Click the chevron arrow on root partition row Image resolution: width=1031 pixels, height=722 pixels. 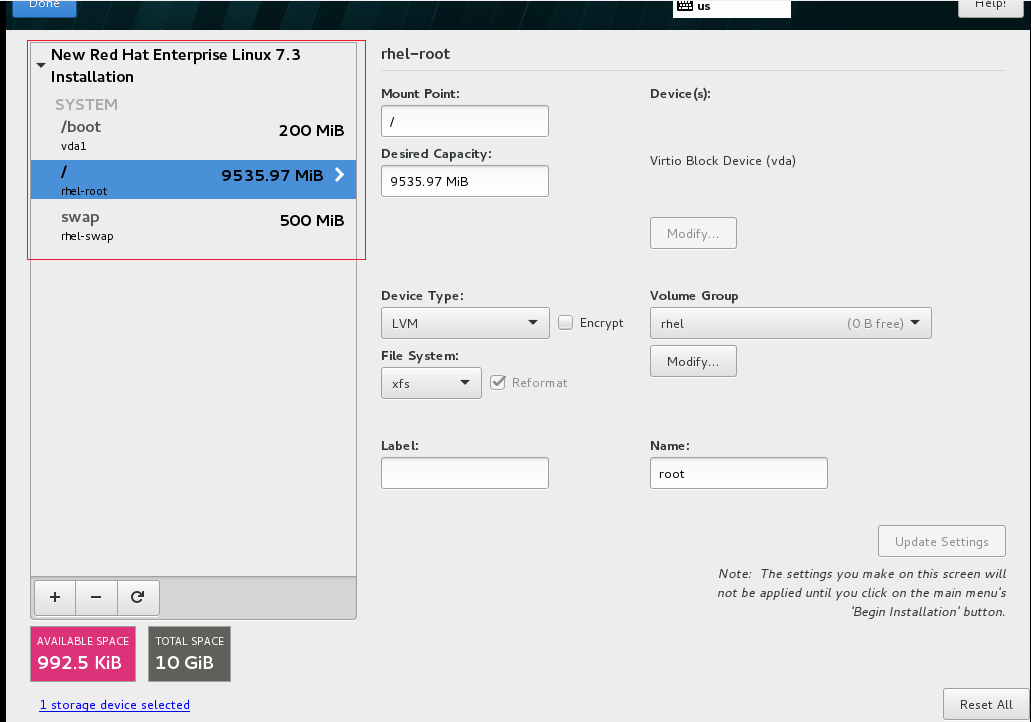pyautogui.click(x=339, y=174)
